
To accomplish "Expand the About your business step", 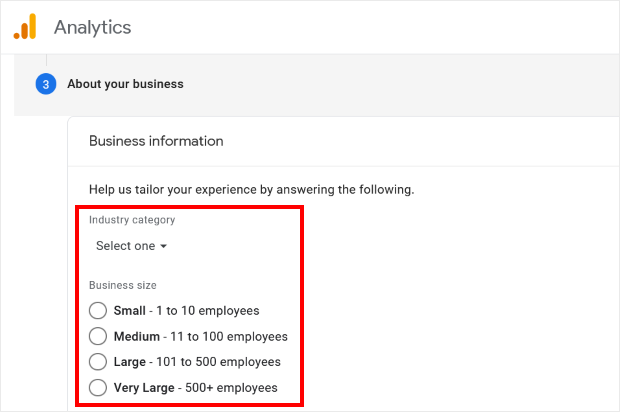I will (125, 84).
